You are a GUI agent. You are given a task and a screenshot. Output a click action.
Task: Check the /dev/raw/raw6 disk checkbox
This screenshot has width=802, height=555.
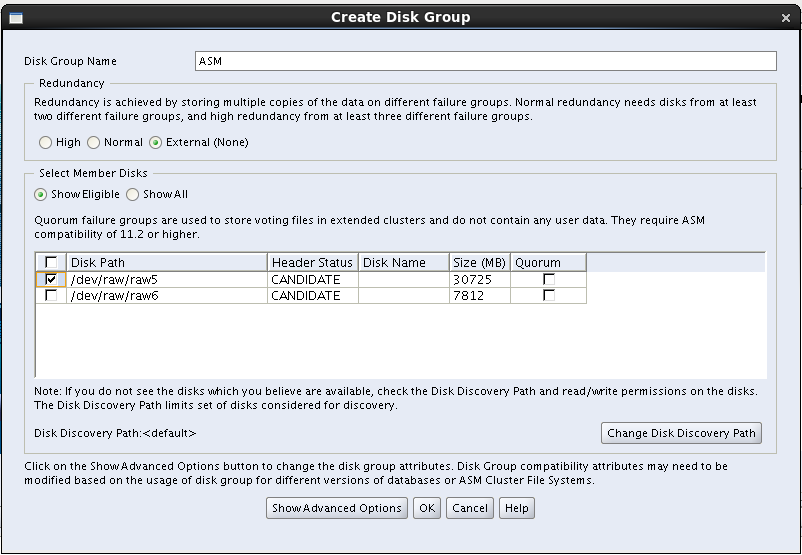[x=51, y=295]
